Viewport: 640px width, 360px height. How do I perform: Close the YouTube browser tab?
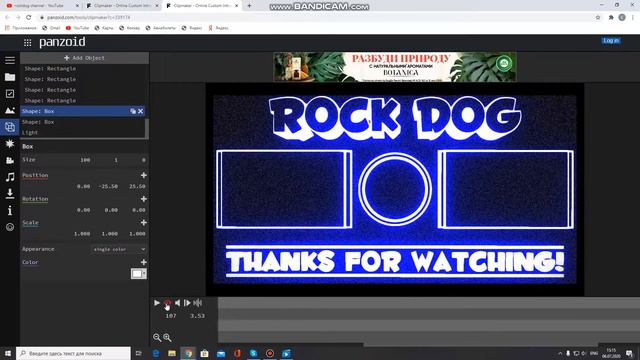(x=77, y=6)
